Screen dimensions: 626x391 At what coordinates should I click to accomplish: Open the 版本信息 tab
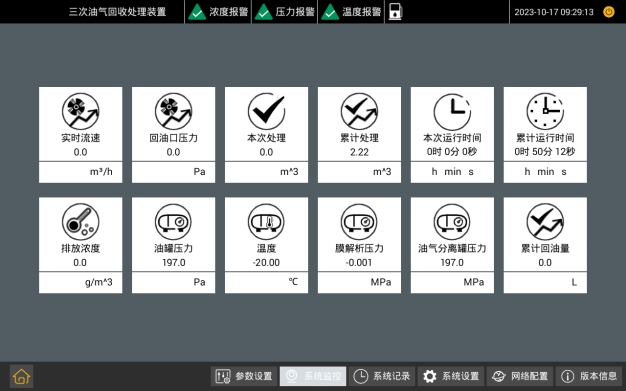click(589, 376)
